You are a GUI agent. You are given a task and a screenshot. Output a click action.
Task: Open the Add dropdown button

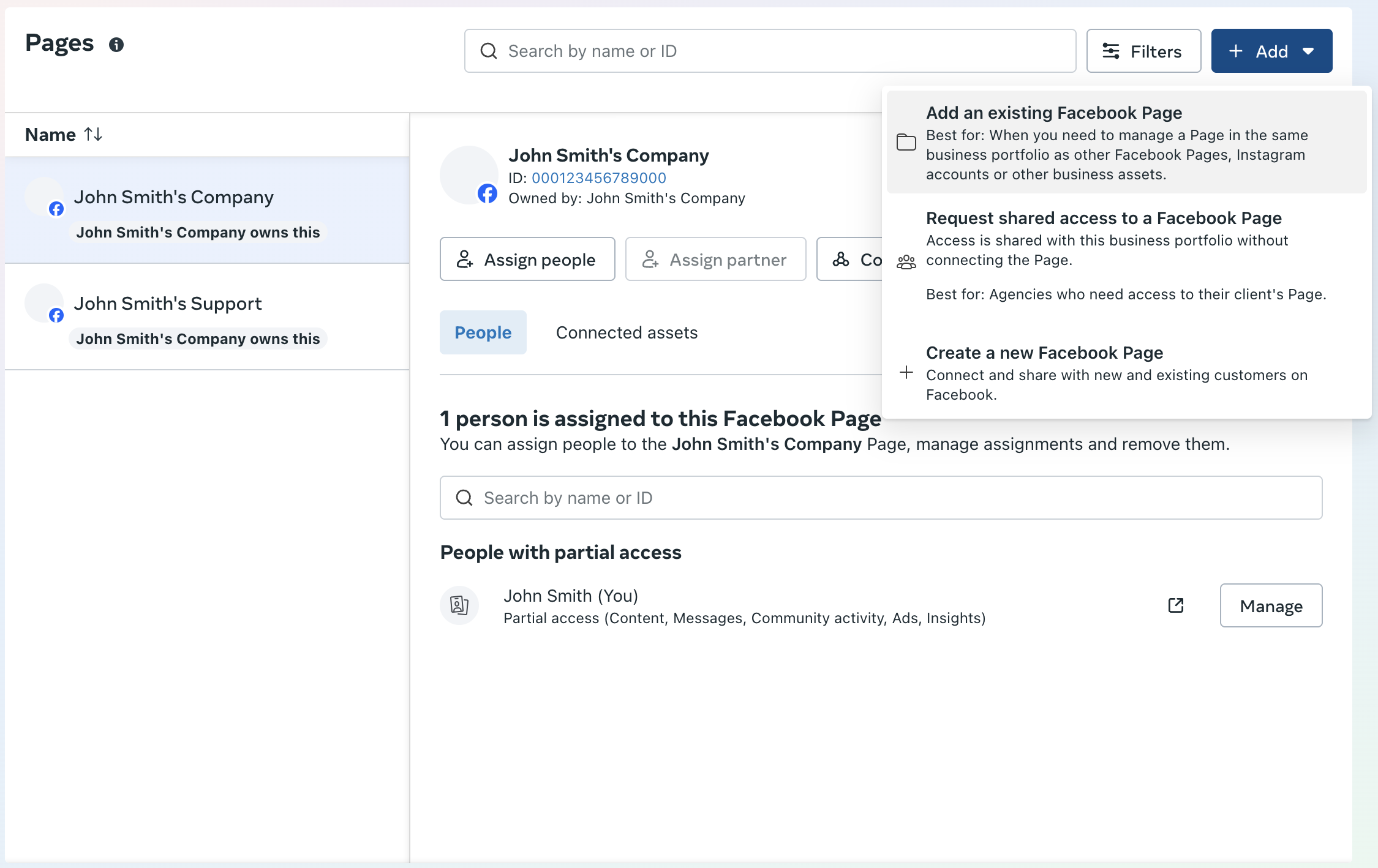pos(1271,51)
